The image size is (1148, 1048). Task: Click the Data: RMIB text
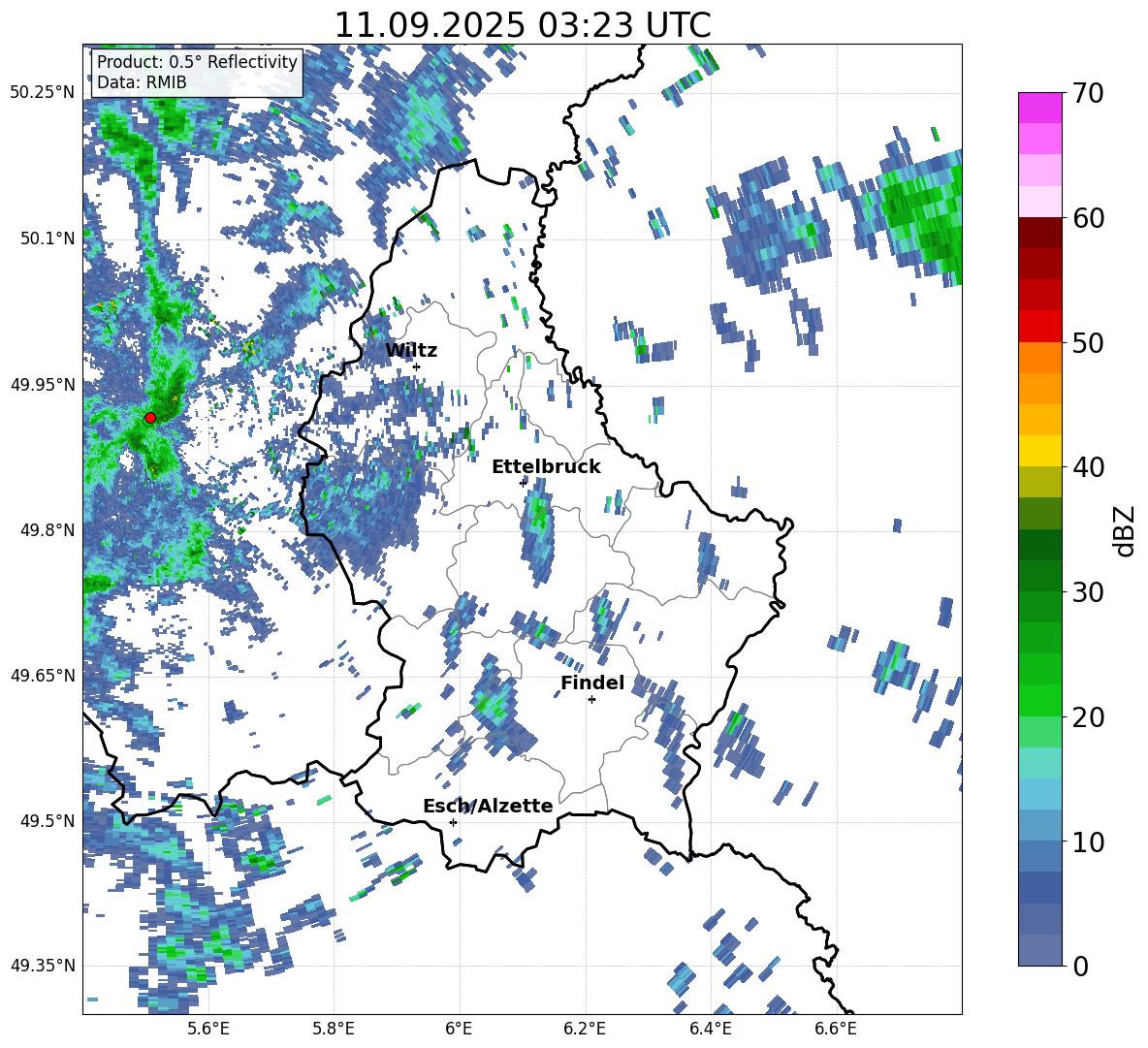[142, 82]
